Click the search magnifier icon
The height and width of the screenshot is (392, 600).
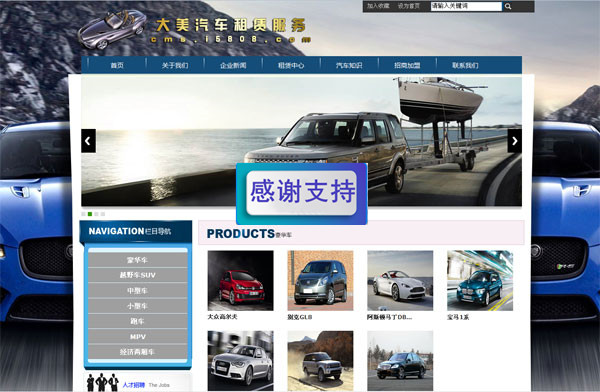(508, 6)
